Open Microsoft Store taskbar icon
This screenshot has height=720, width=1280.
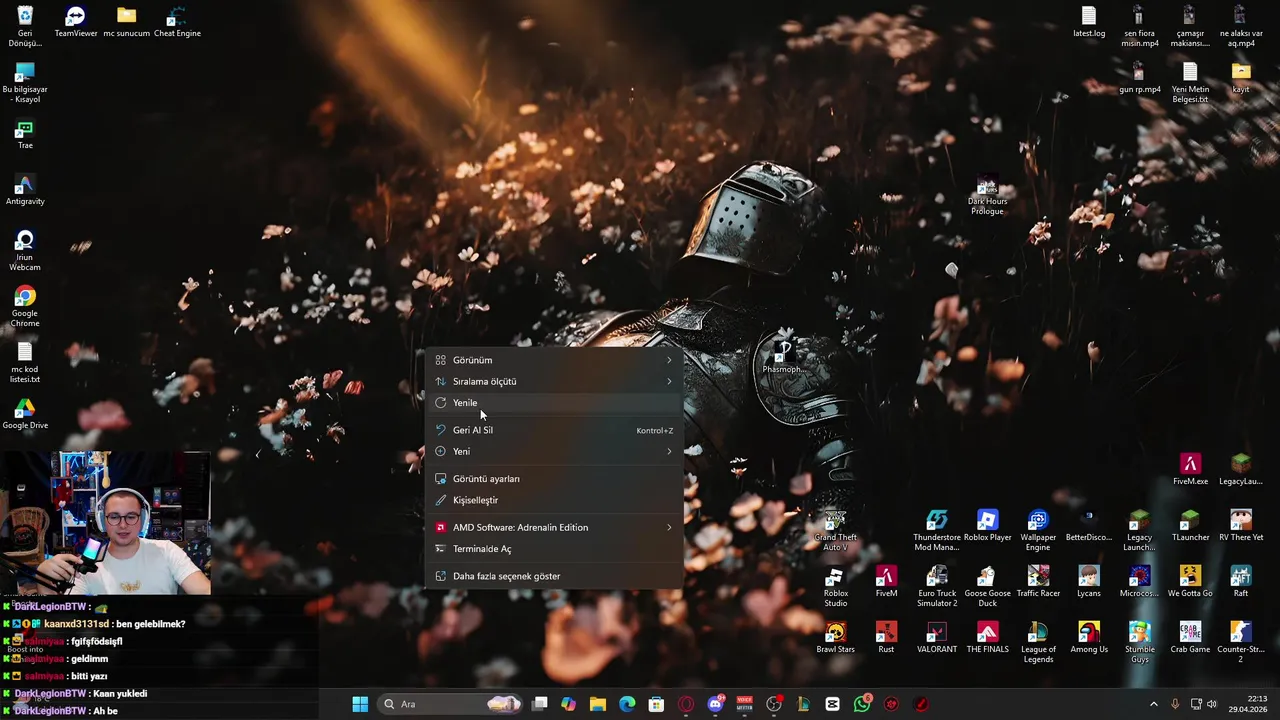click(x=656, y=704)
